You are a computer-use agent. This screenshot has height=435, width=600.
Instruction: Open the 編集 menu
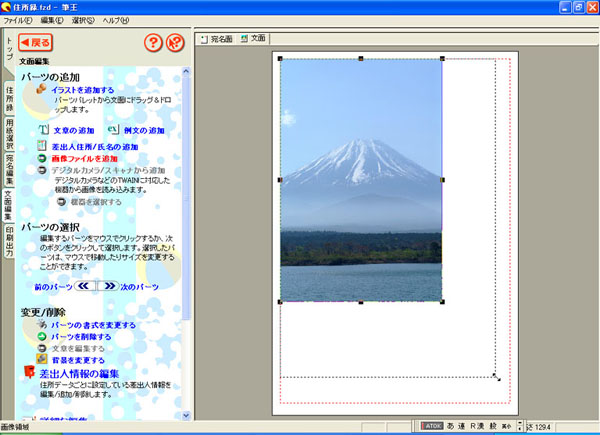[52, 20]
